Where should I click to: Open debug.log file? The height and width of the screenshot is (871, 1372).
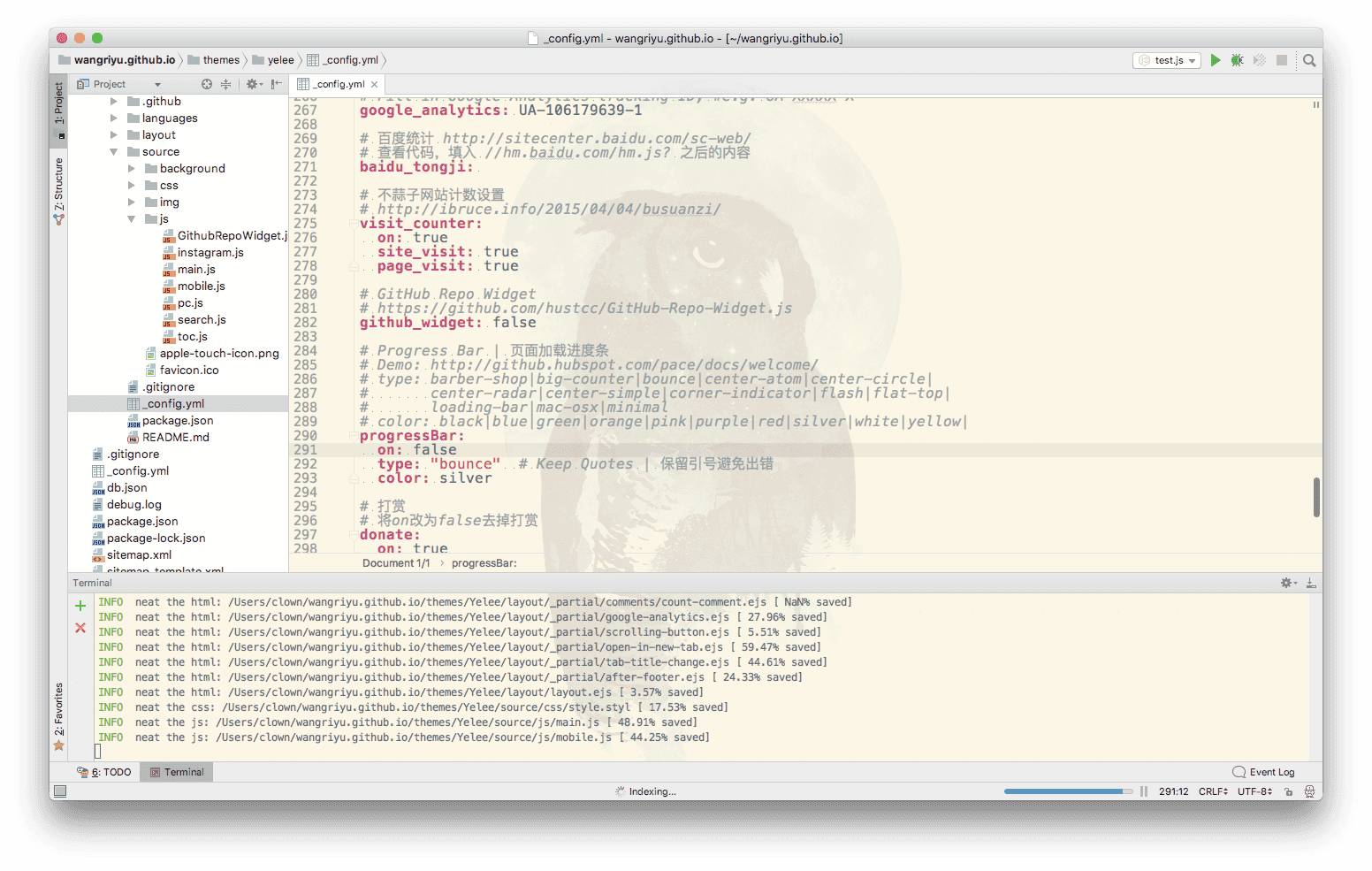tap(126, 505)
